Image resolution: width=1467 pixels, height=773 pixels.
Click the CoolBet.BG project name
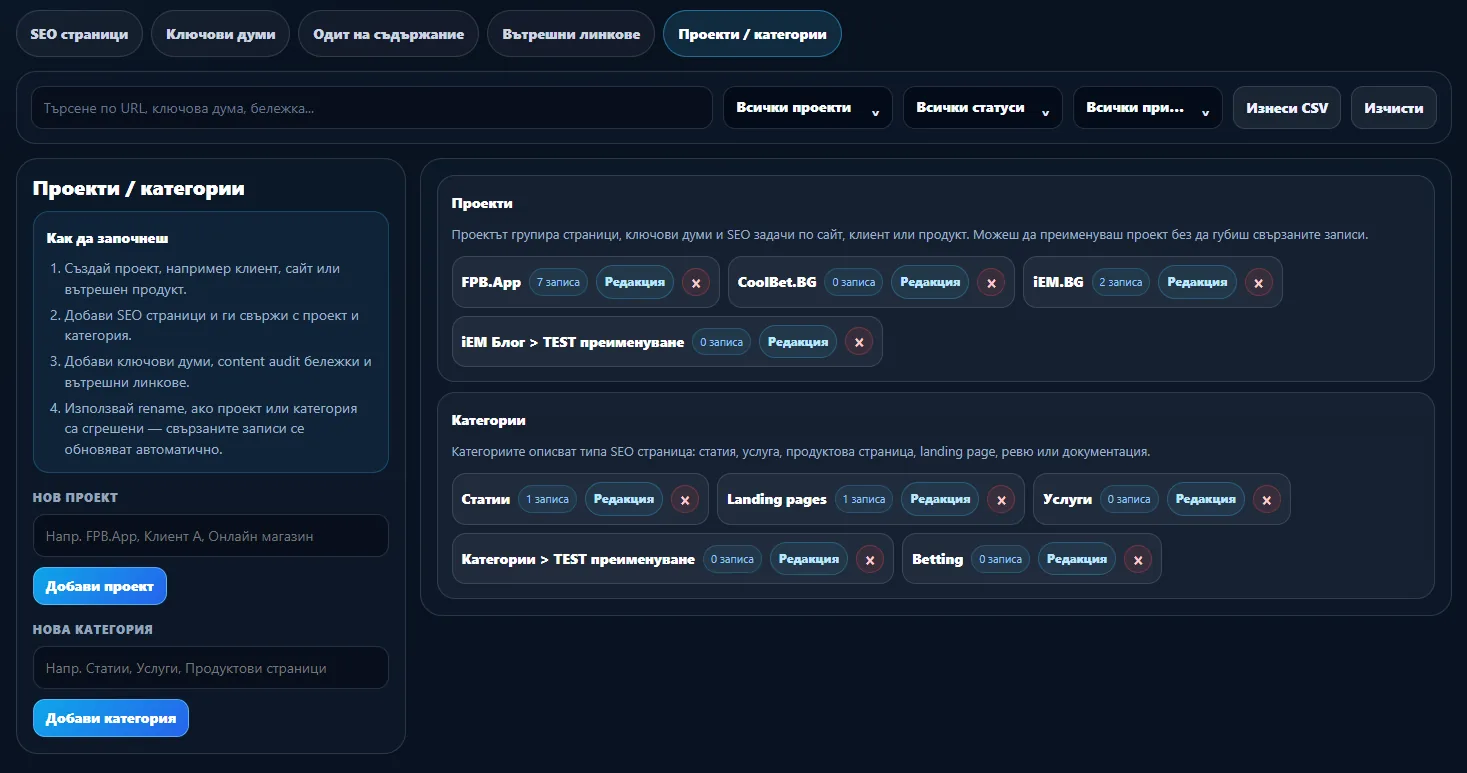[777, 282]
